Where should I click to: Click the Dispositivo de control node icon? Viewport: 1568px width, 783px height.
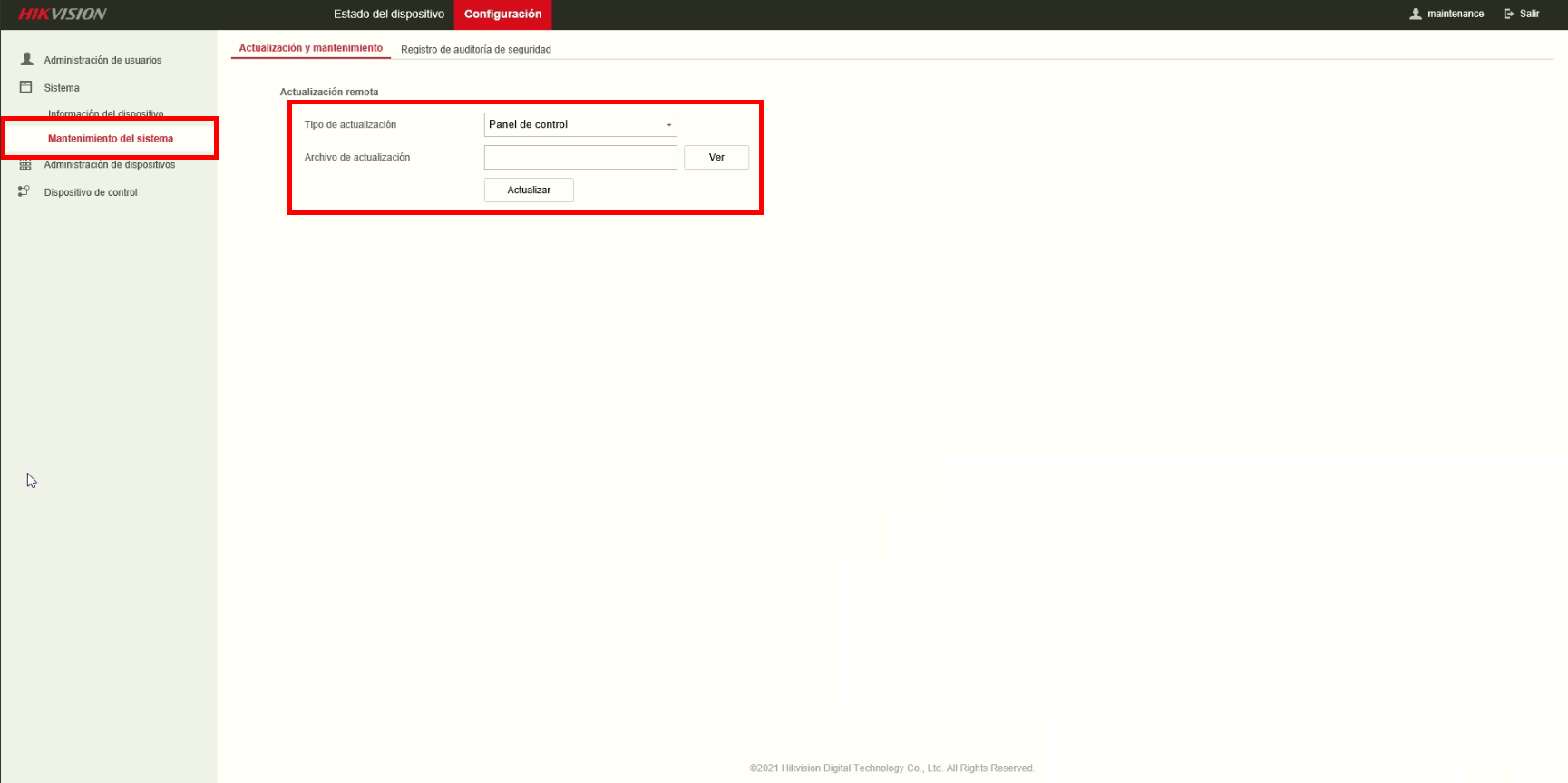tap(24, 191)
